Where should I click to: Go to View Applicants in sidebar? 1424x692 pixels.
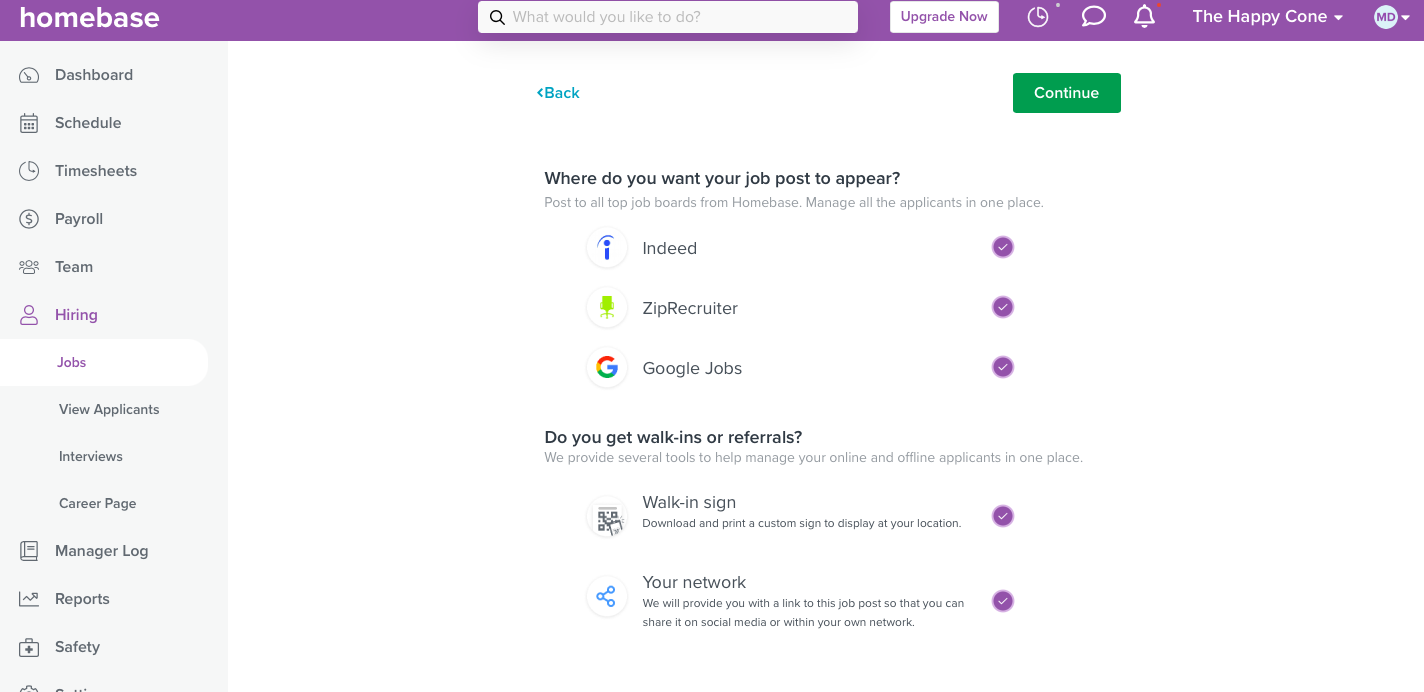[x=109, y=409]
